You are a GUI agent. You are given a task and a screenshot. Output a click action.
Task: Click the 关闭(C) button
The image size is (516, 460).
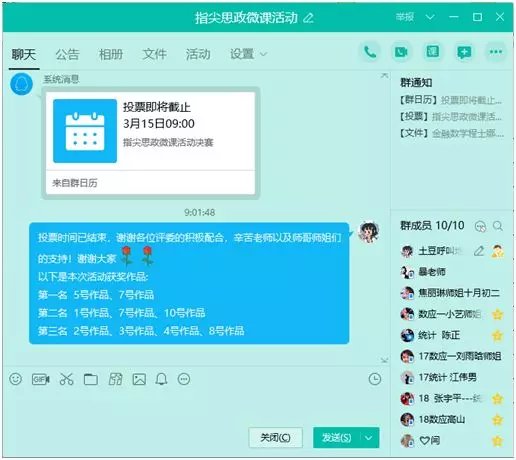pyautogui.click(x=275, y=438)
